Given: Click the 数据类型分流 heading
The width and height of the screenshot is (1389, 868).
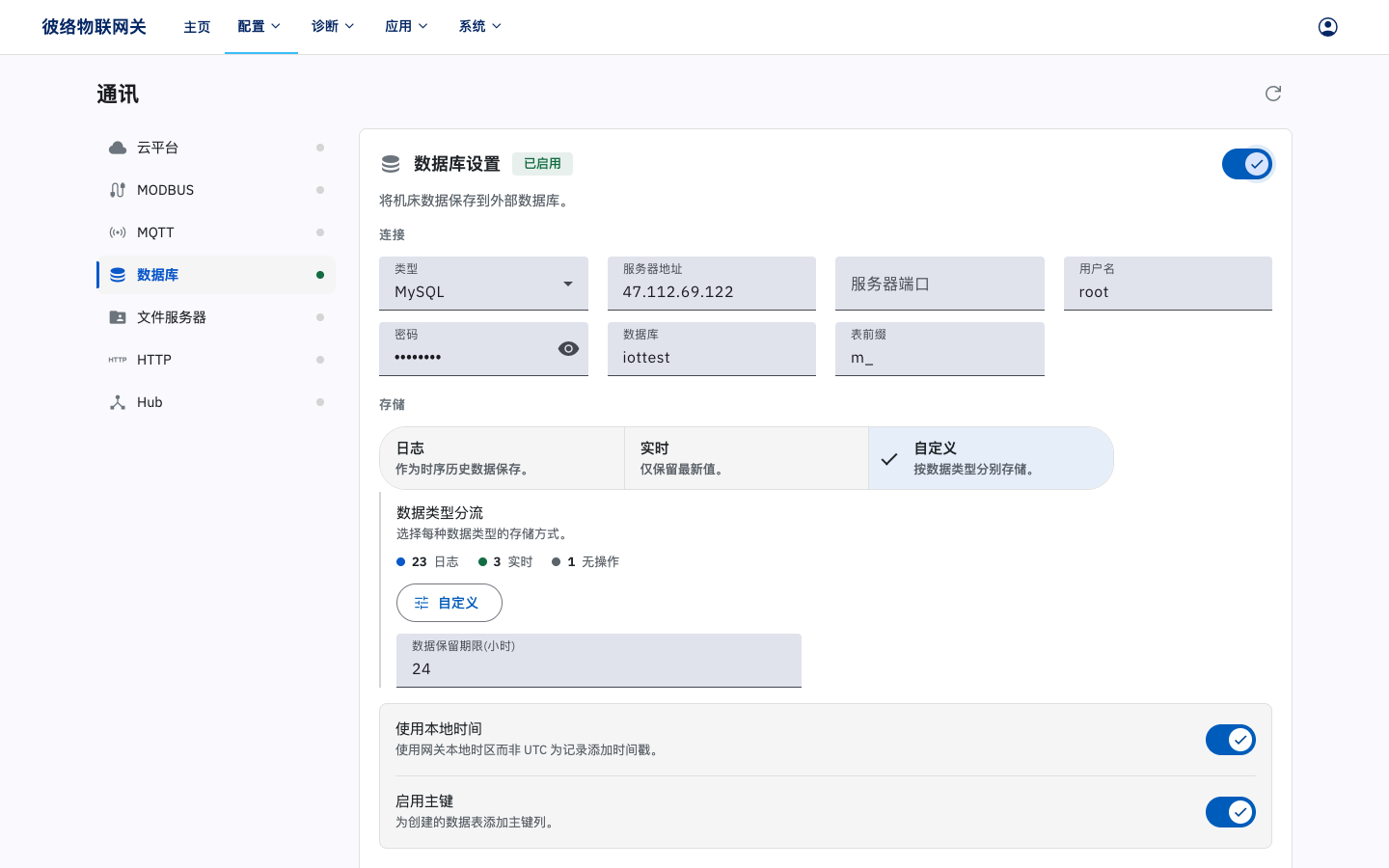Looking at the screenshot, I should [440, 513].
